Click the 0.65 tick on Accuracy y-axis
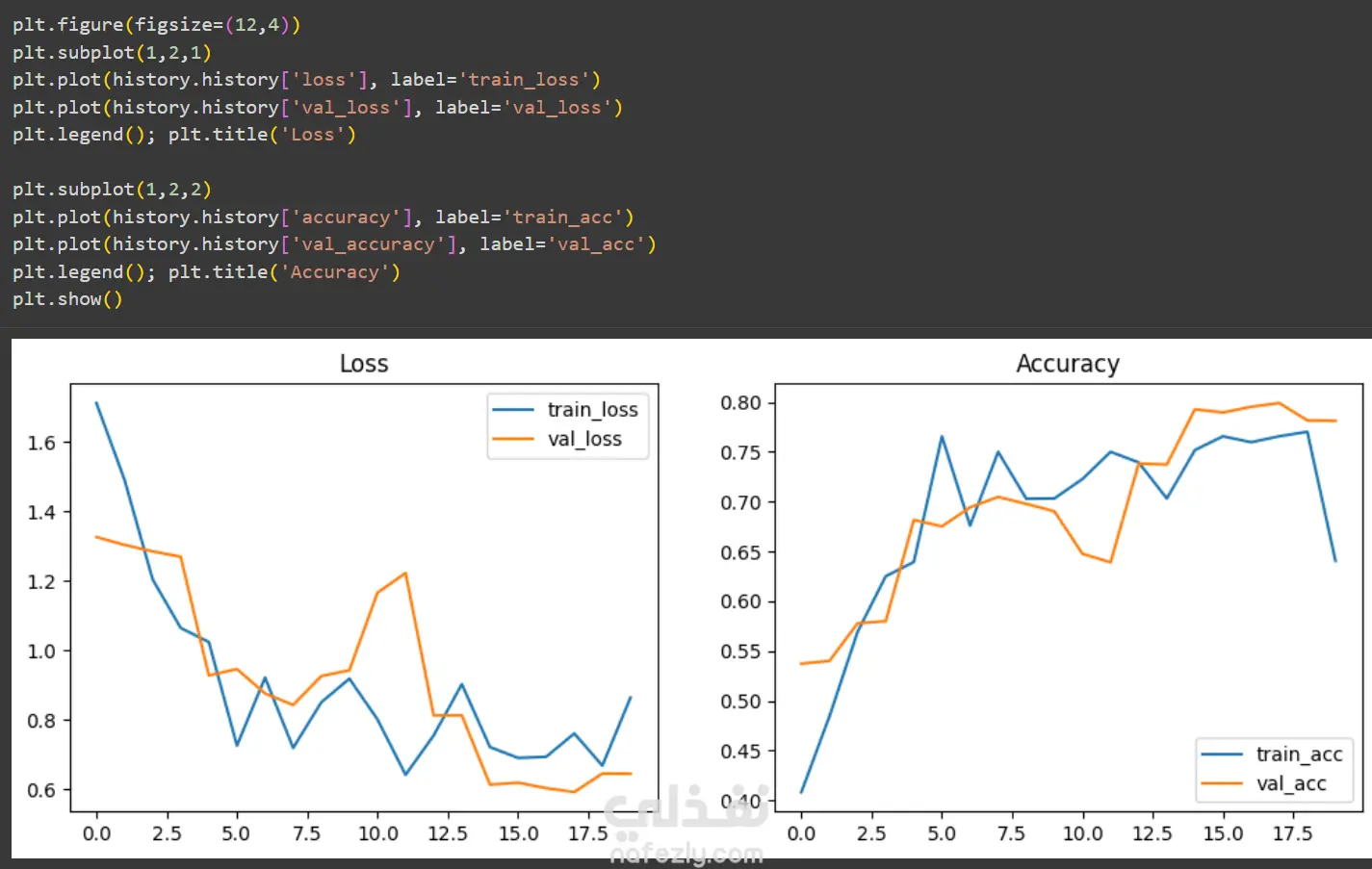The image size is (1372, 869). [740, 552]
